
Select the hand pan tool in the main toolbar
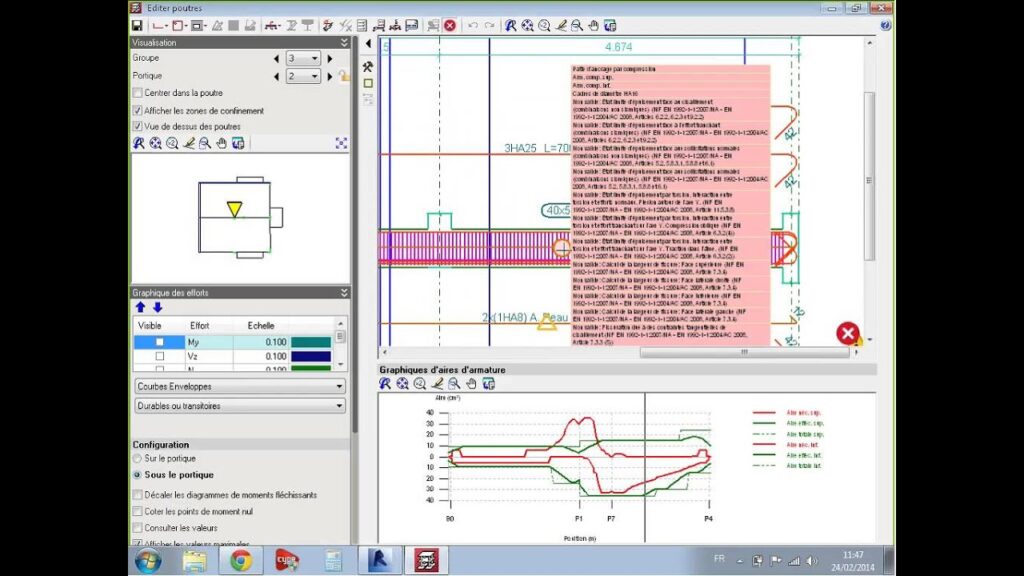click(593, 25)
